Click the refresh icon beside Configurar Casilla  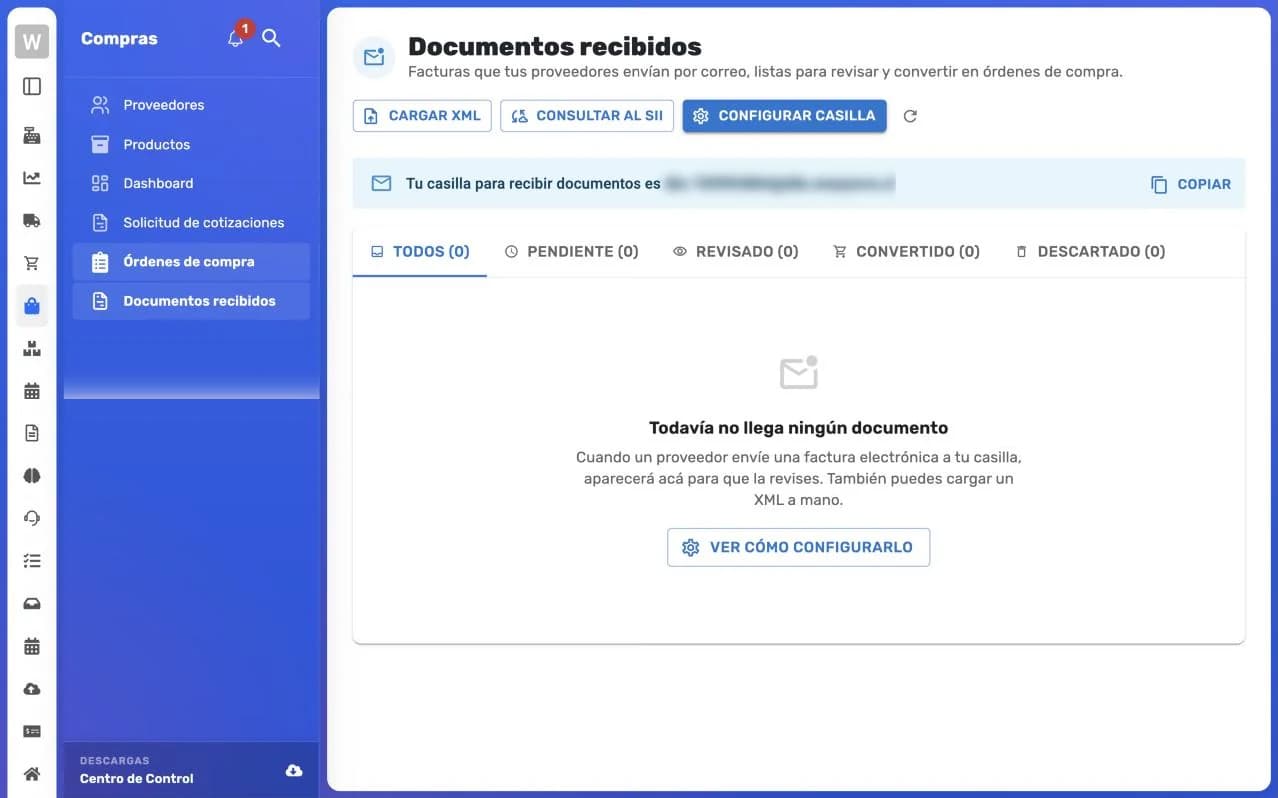click(910, 116)
